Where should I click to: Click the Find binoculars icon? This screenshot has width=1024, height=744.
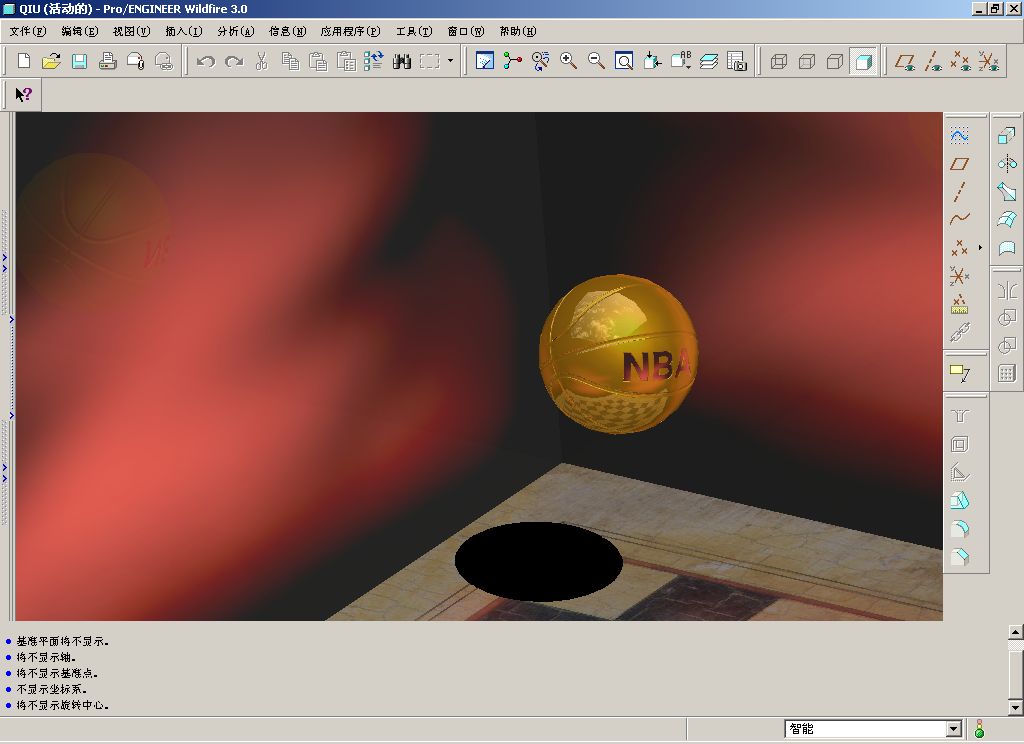[x=402, y=62]
